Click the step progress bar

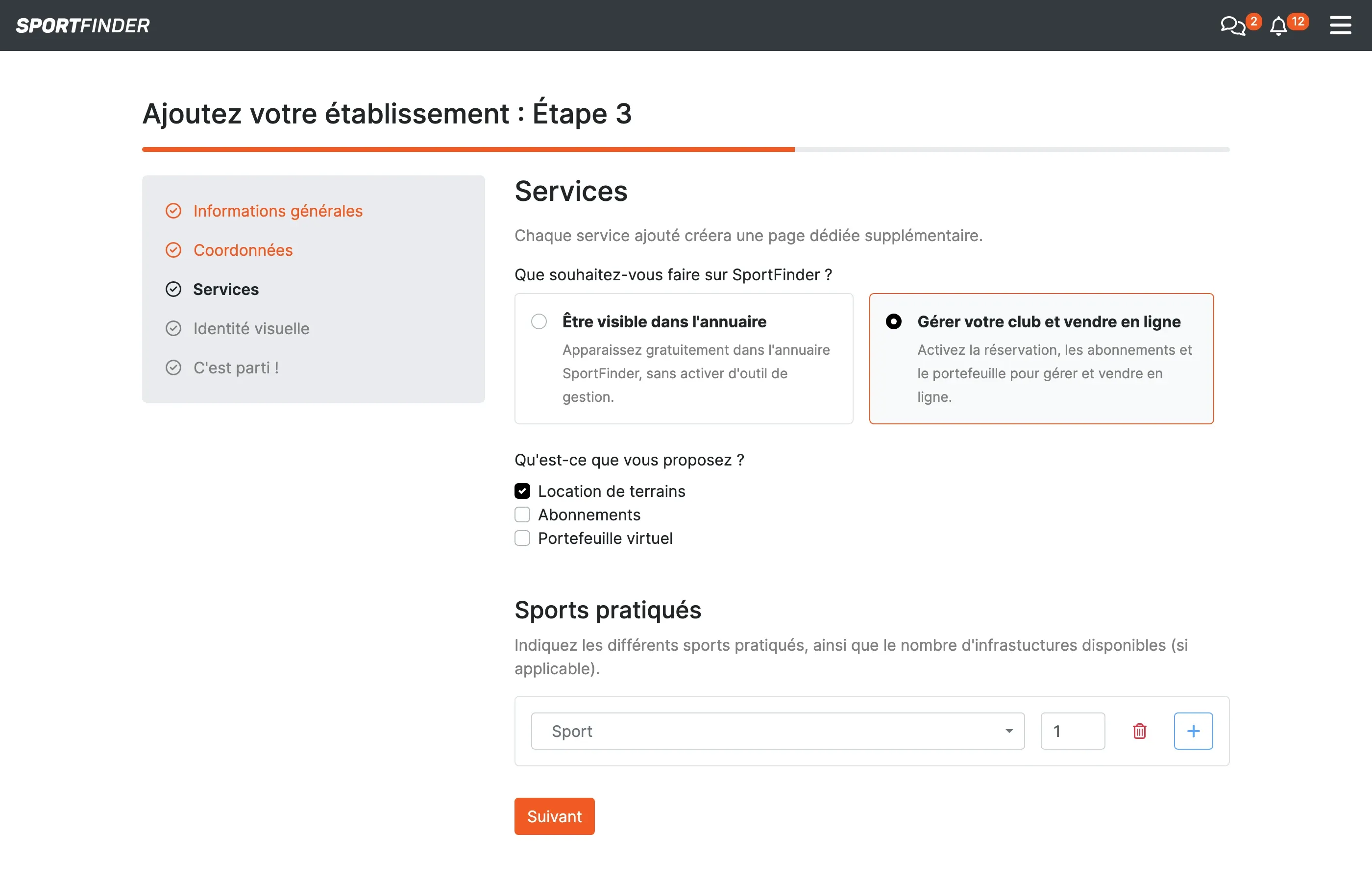point(686,149)
